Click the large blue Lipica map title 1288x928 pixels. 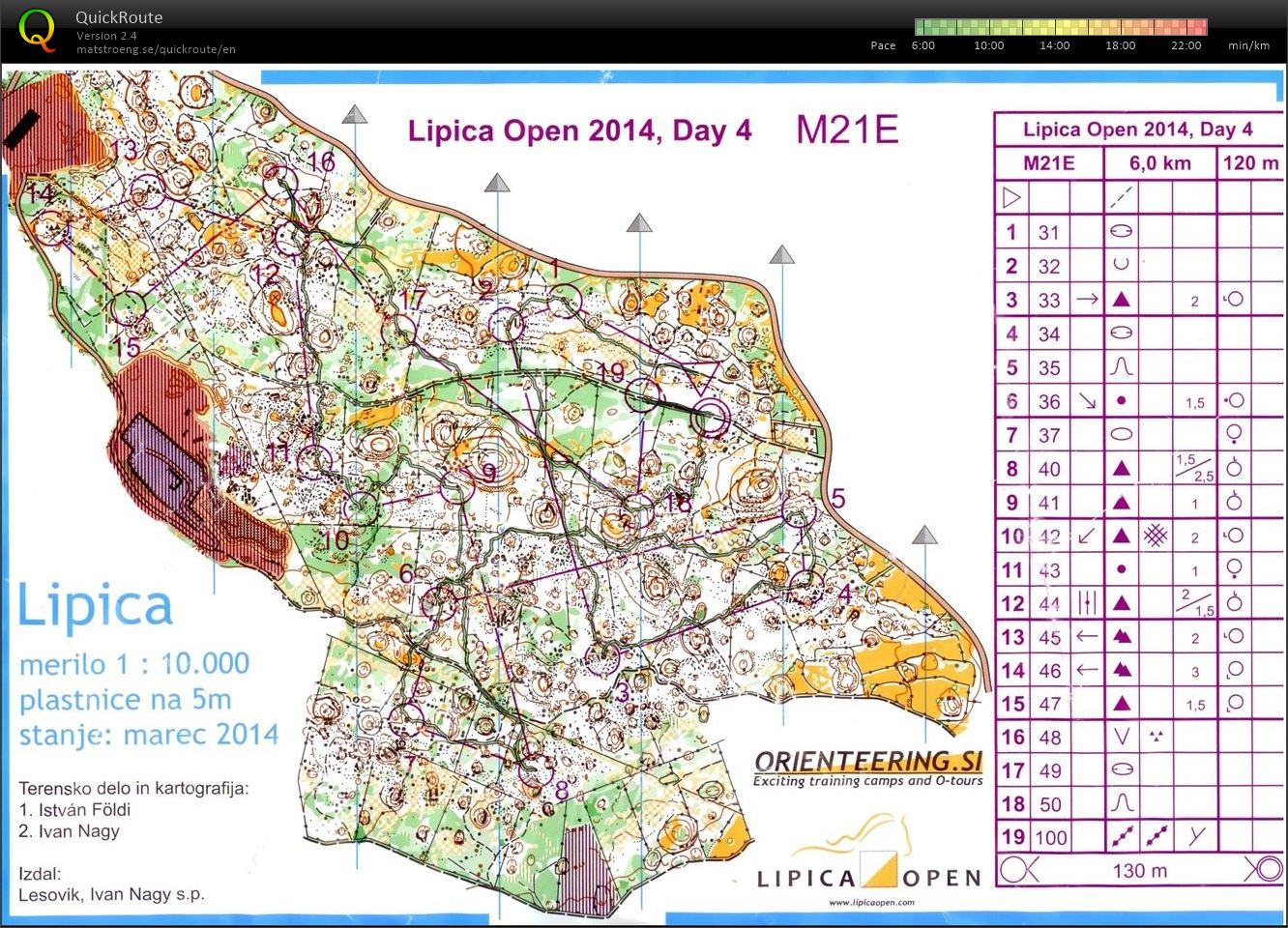[x=96, y=606]
